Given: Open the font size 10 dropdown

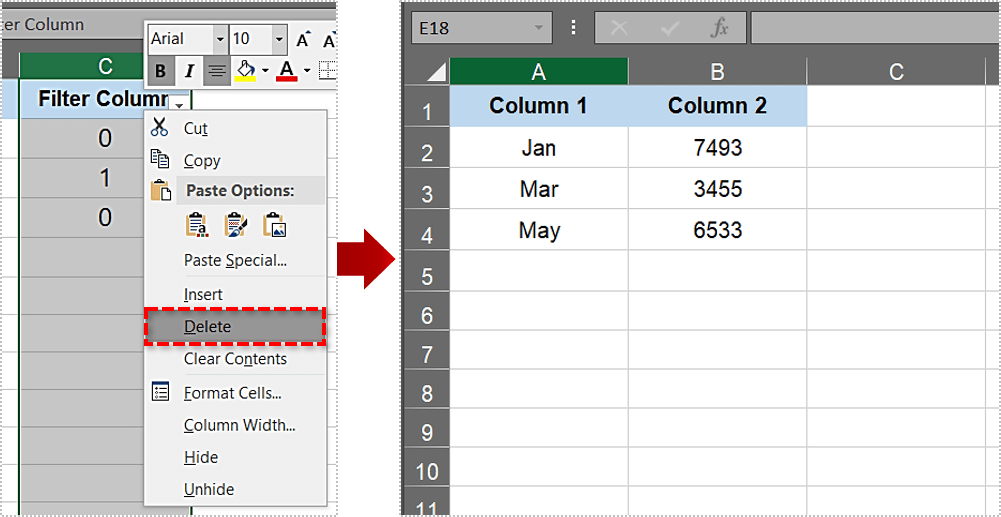Looking at the screenshot, I should pyautogui.click(x=278, y=39).
